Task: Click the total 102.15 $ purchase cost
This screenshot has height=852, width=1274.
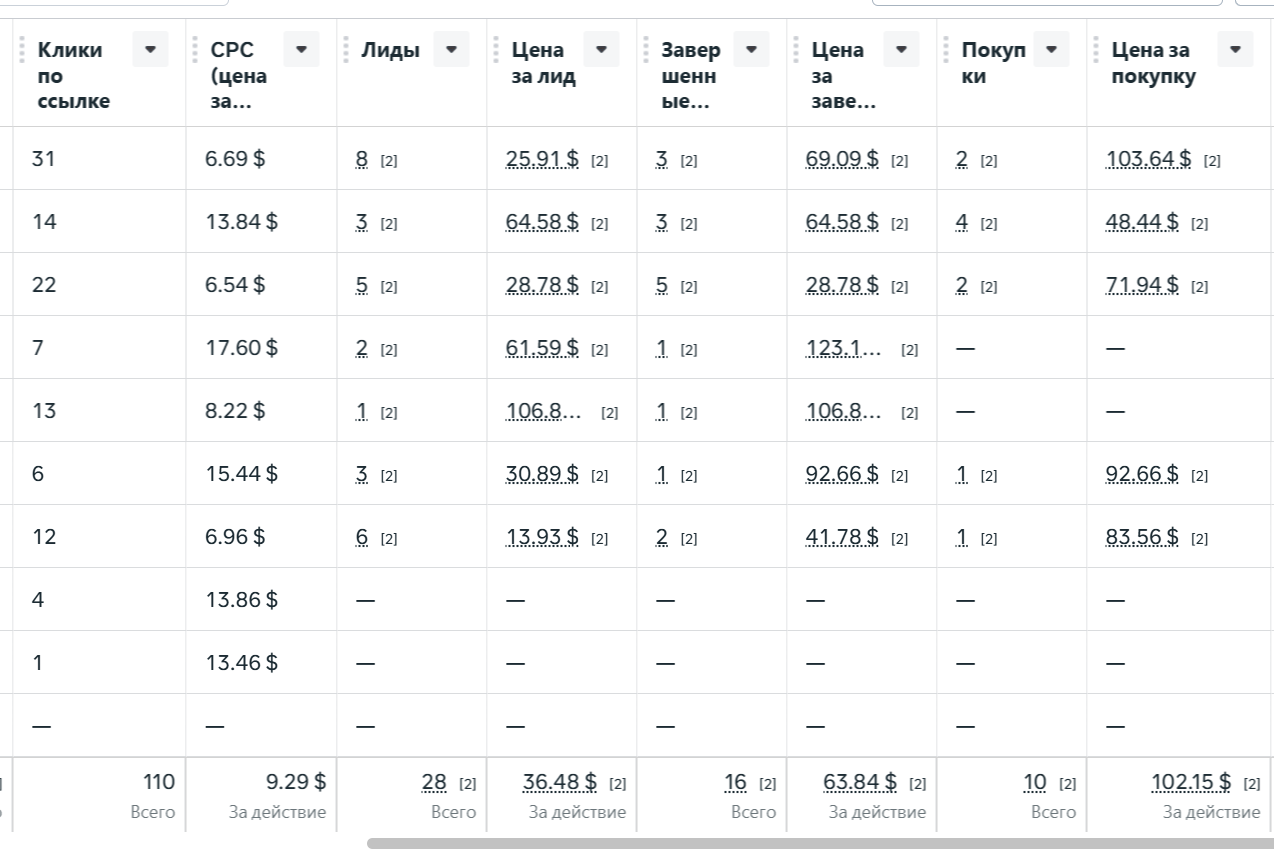Action: coord(1191,782)
